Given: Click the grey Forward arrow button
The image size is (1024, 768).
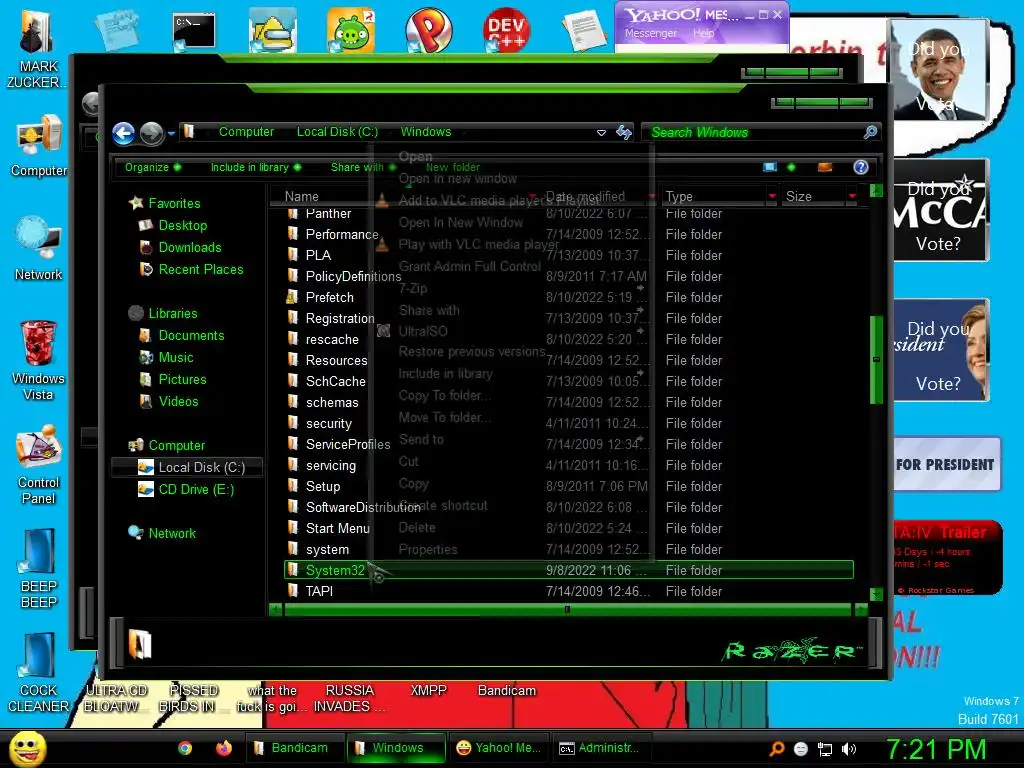Looking at the screenshot, I should click(x=152, y=133).
